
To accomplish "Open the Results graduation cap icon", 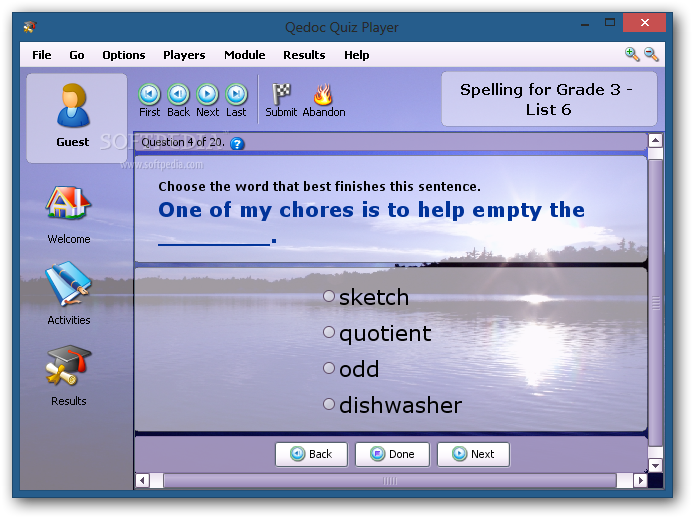I will [x=68, y=366].
